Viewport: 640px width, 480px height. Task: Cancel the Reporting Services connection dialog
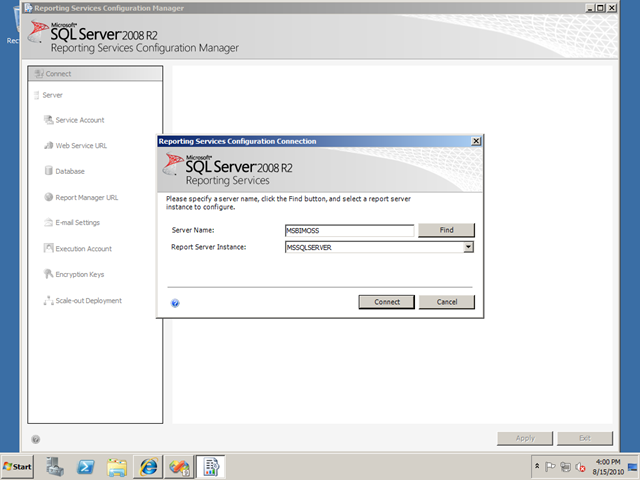(x=447, y=302)
